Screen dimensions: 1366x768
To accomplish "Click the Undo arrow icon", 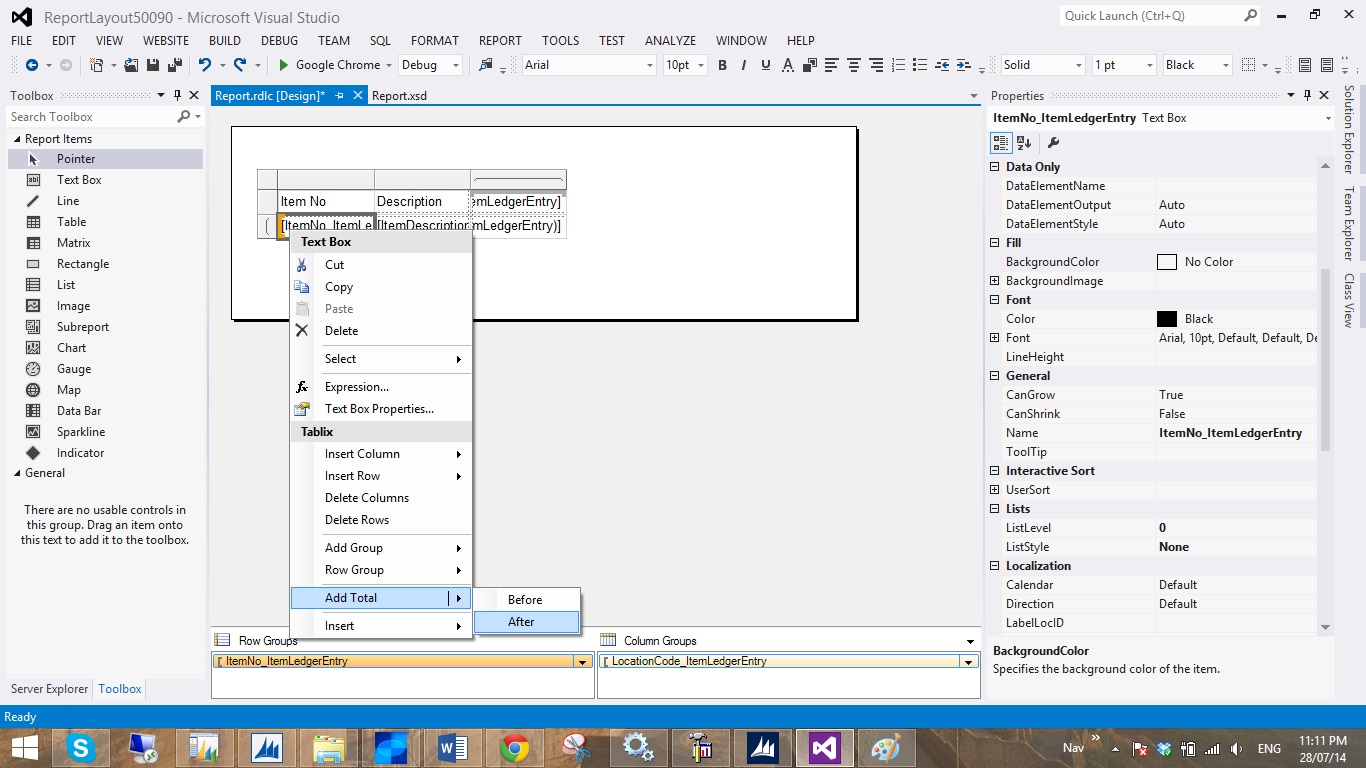I will (x=204, y=65).
